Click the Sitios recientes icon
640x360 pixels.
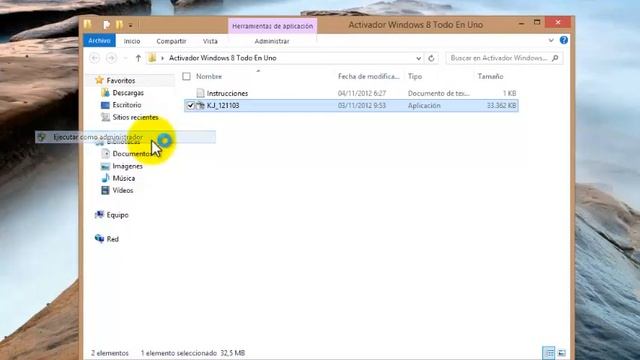pyautogui.click(x=105, y=117)
